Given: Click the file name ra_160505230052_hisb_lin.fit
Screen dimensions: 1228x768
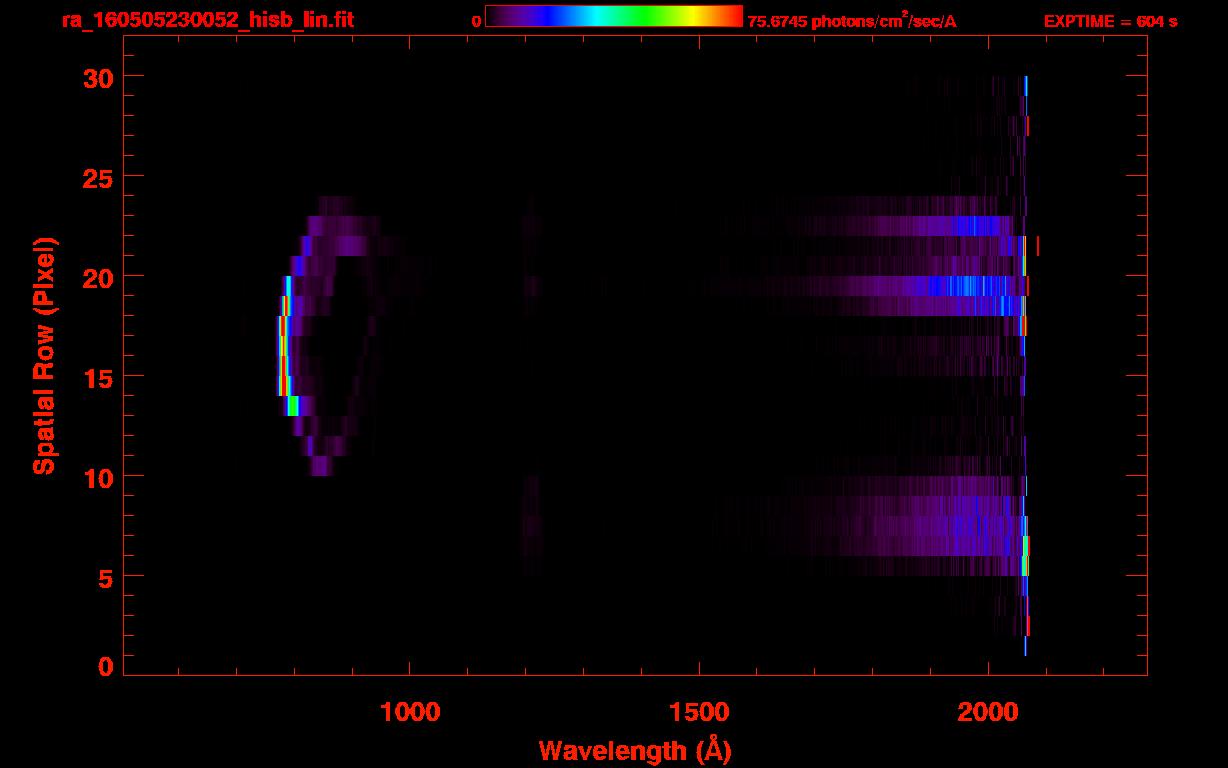Looking at the screenshot, I should point(207,20).
